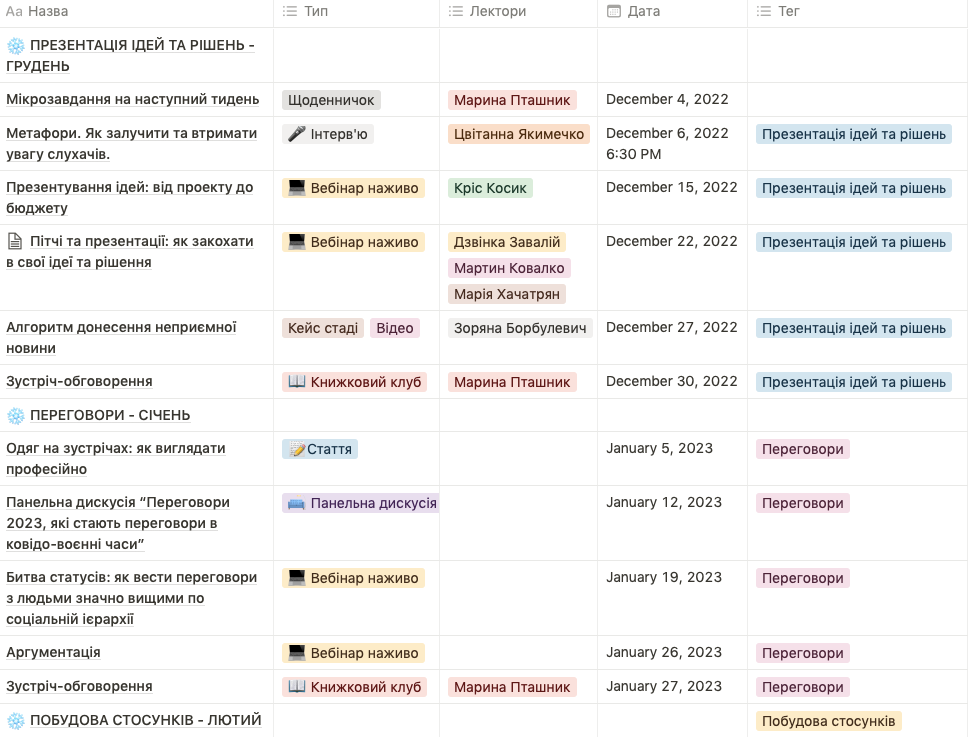Click the list icon in the Лектори header
This screenshot has width=968, height=737.
coord(458,11)
